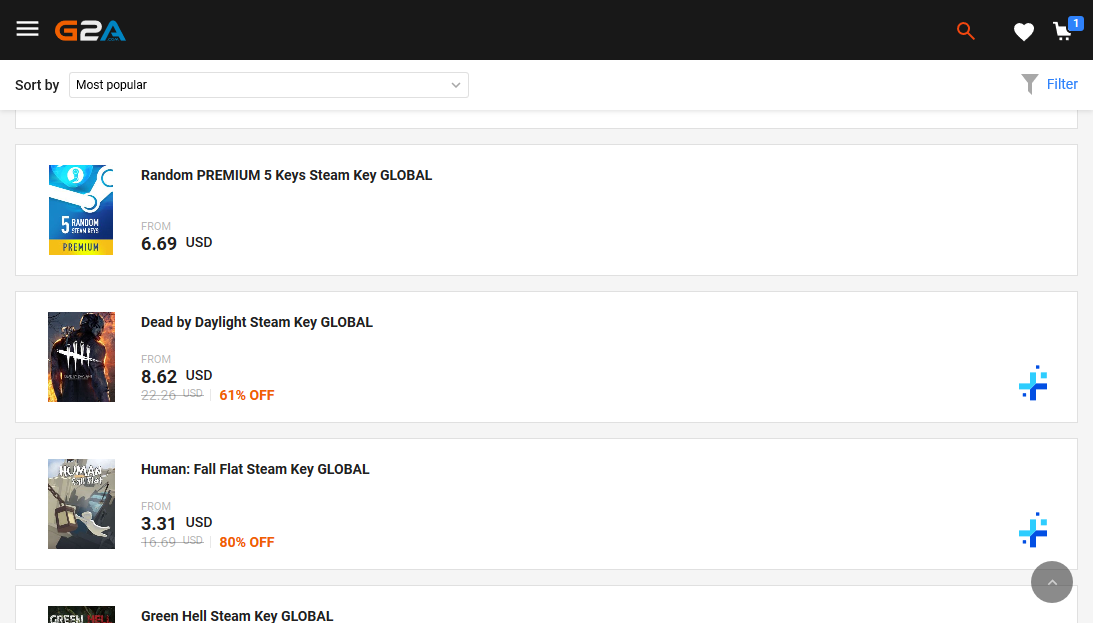Click the 8.62 USD price
1093x623 pixels.
pos(176,376)
